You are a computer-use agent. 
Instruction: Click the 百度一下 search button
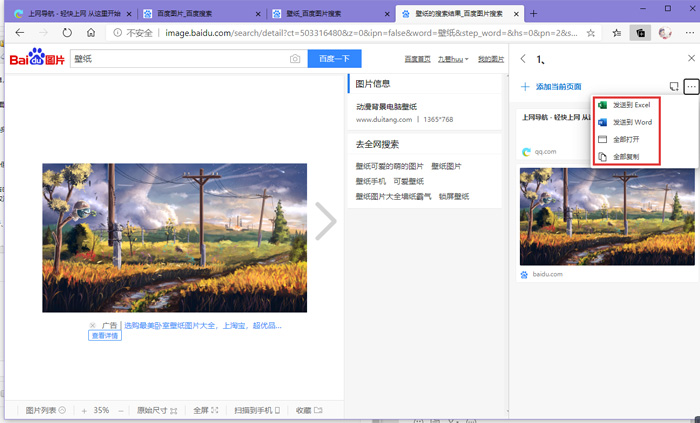(334, 59)
